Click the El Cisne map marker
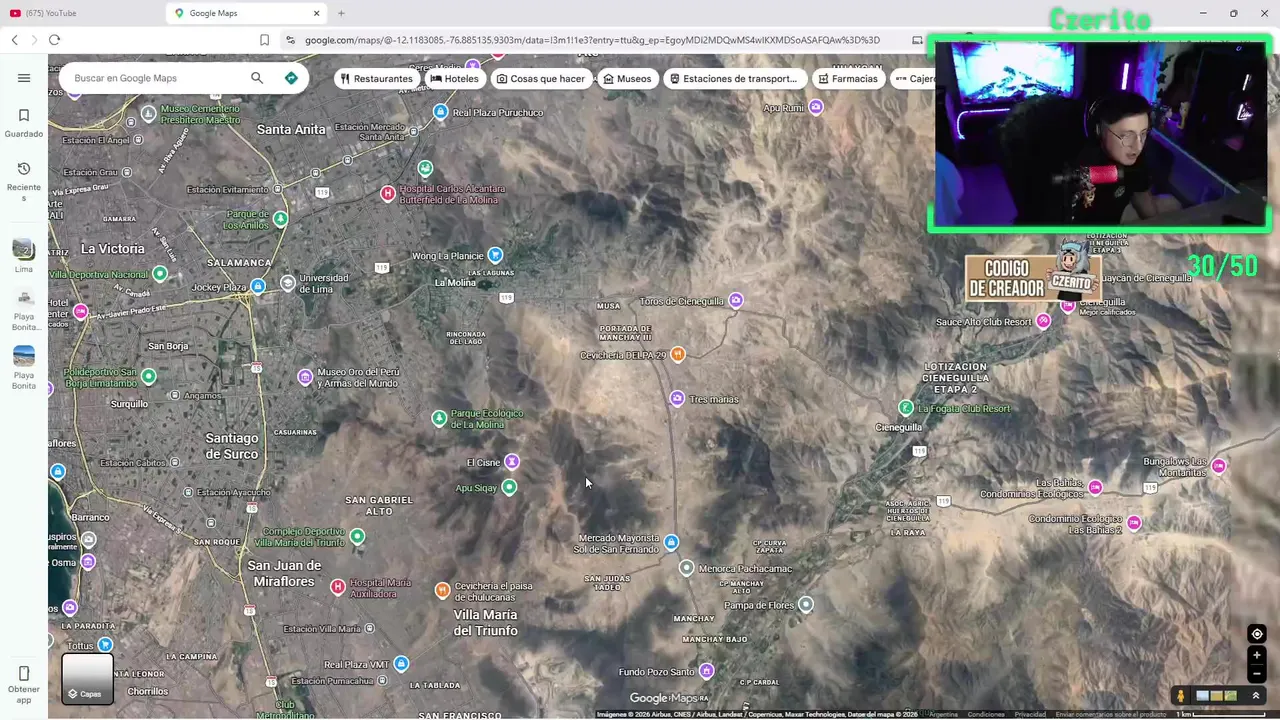This screenshot has height=720, width=1280. (512, 461)
